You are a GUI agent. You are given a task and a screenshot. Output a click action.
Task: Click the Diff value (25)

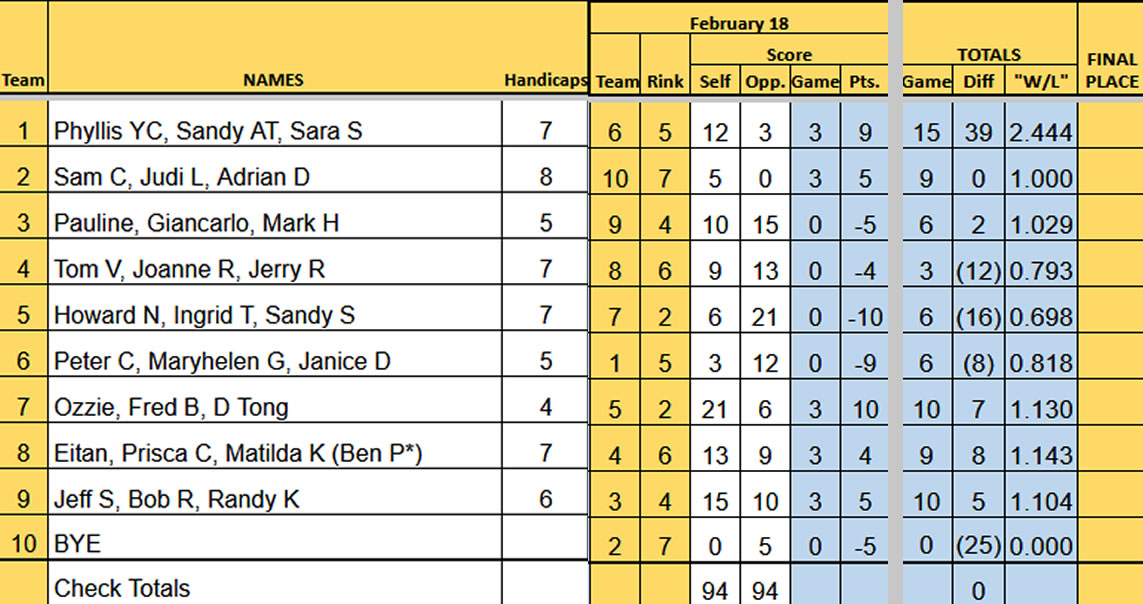point(979,546)
